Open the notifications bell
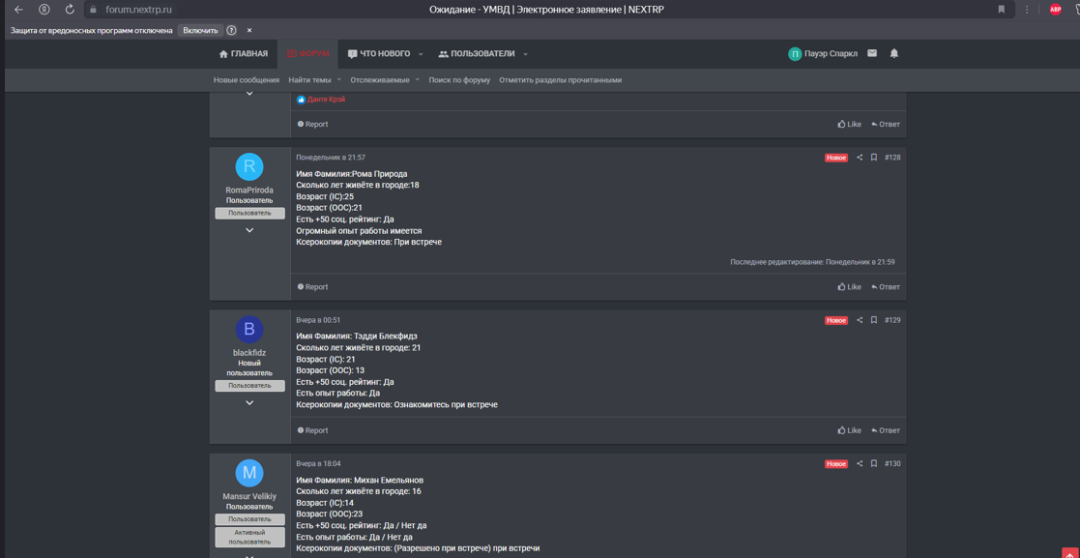Screen dimensions: 1080x558 click(894, 53)
